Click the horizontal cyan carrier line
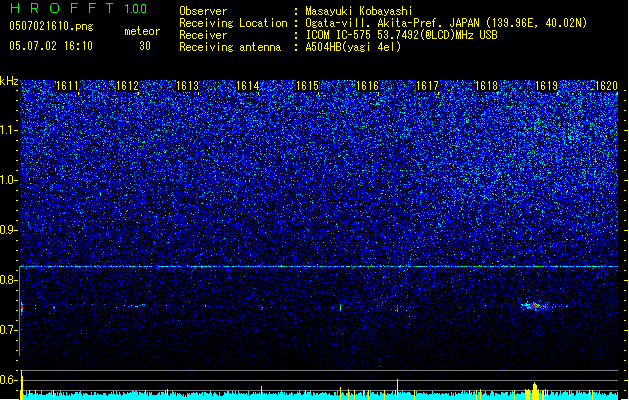This screenshot has width=629, height=400. [x=319, y=266]
